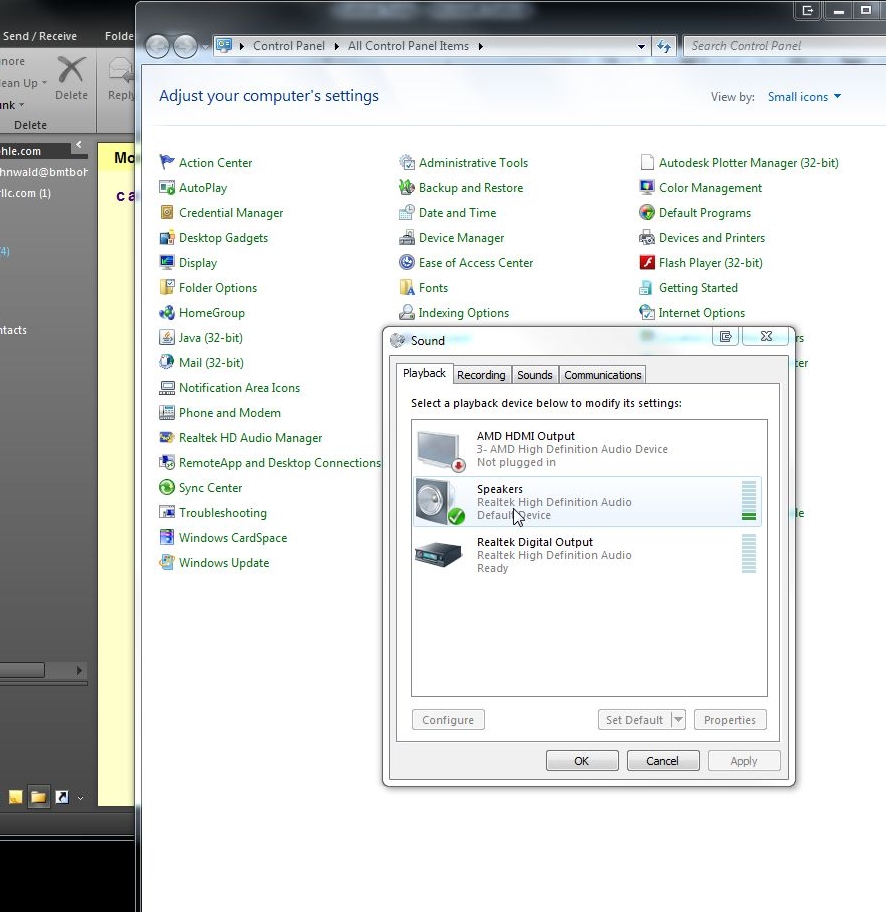This screenshot has width=886, height=912.
Task: Open Outlook Send / Receive ribbon tab
Action: 40,36
